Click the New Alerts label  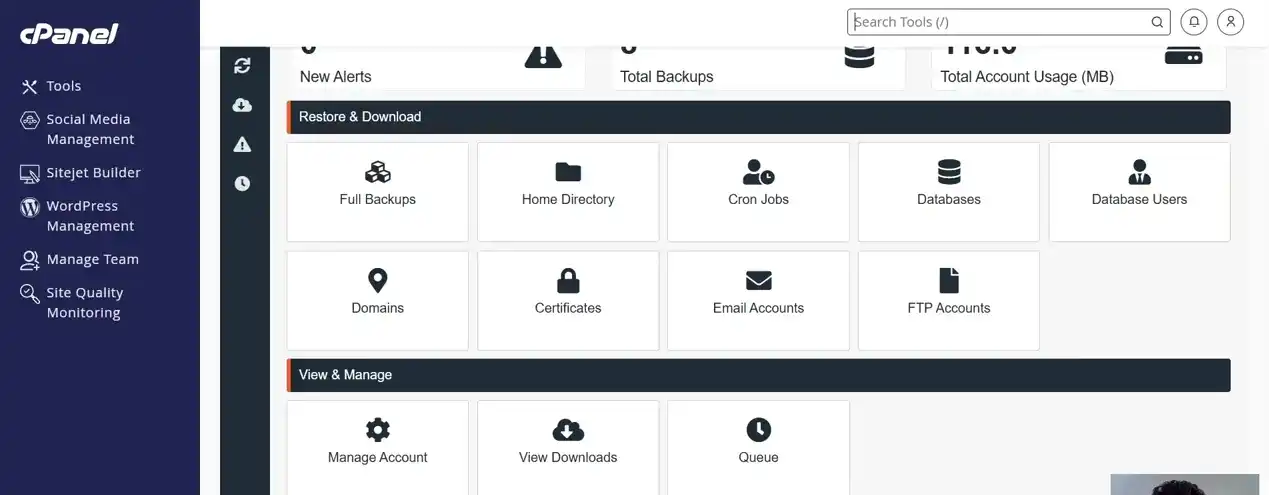335,77
